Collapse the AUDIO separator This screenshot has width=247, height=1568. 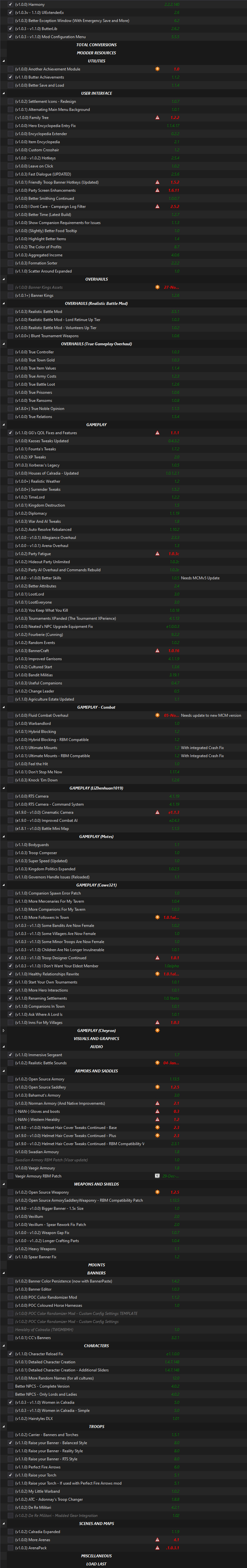click(4, 1047)
